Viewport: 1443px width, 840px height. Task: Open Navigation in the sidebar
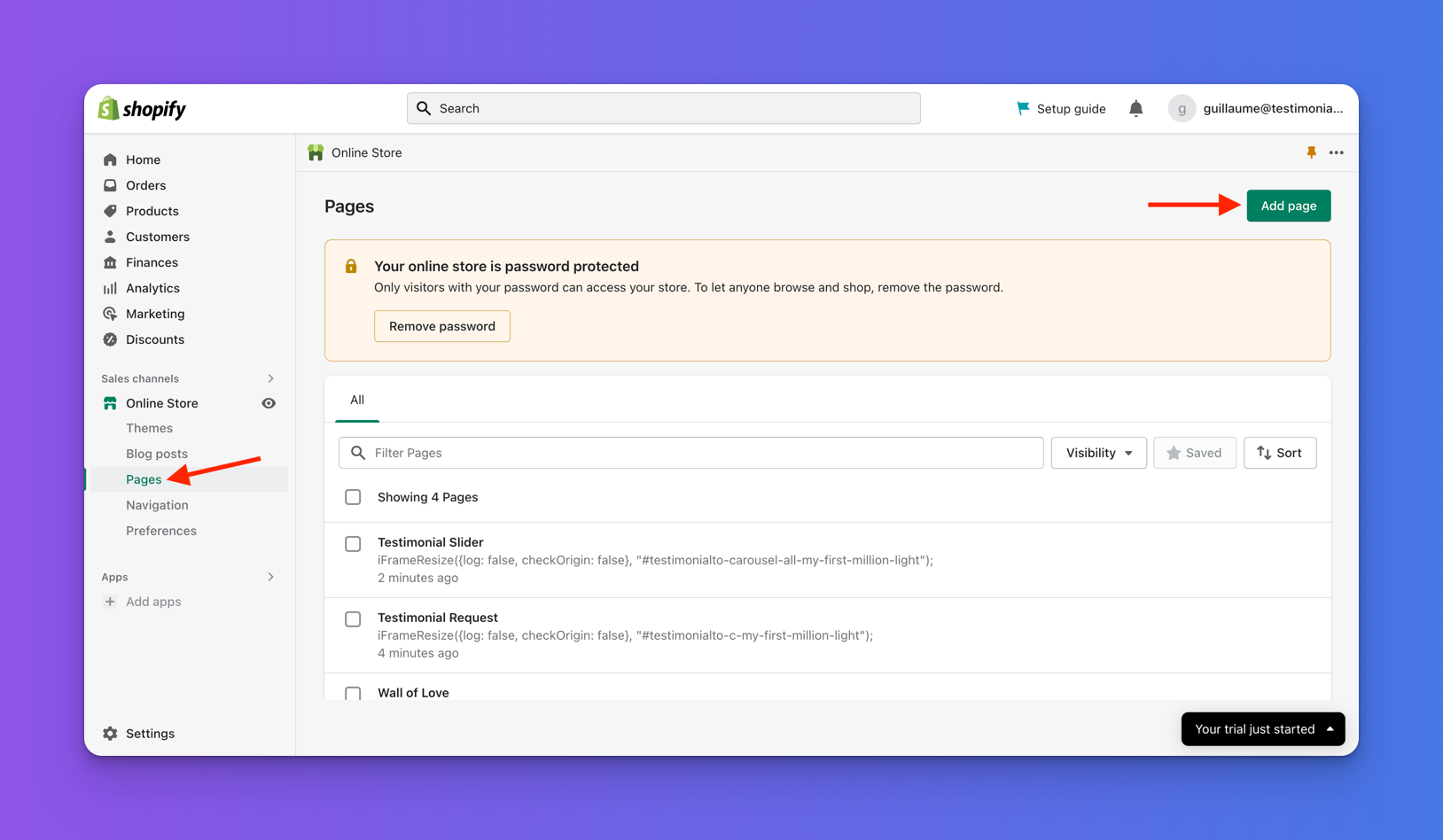pyautogui.click(x=157, y=505)
